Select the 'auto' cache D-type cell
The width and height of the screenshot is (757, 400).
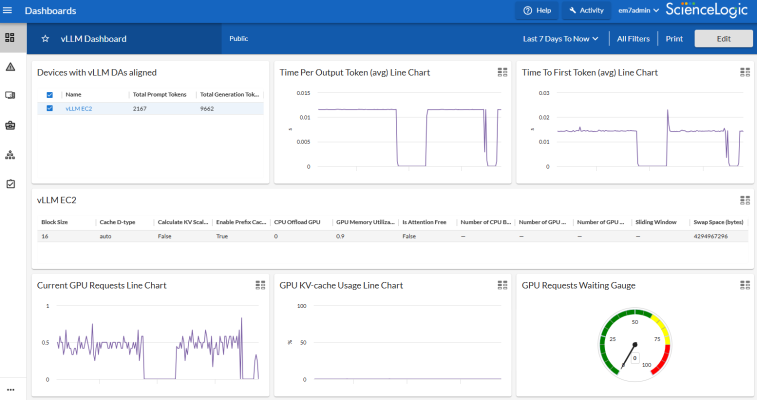click(x=105, y=236)
